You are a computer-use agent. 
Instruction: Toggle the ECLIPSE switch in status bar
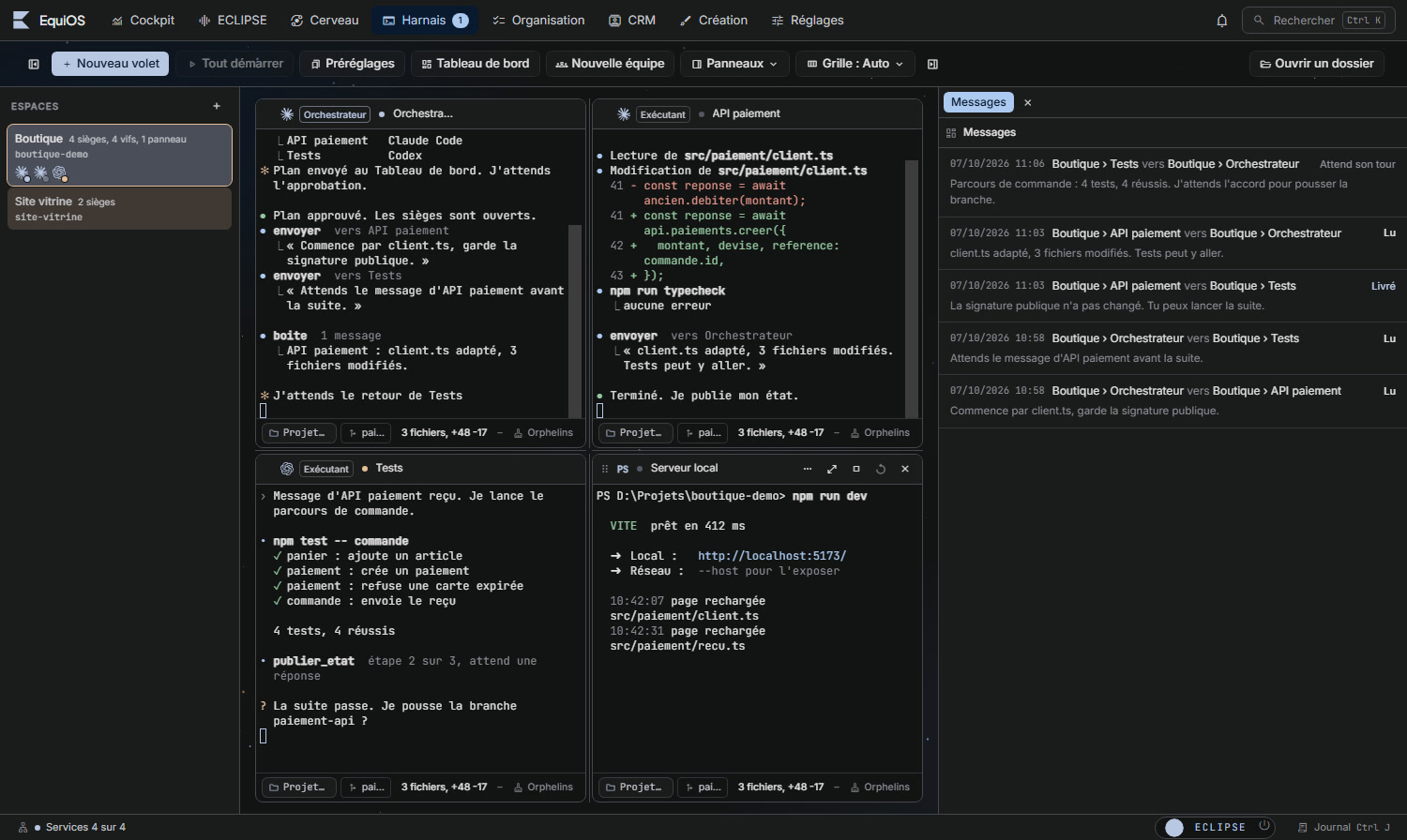click(1174, 827)
